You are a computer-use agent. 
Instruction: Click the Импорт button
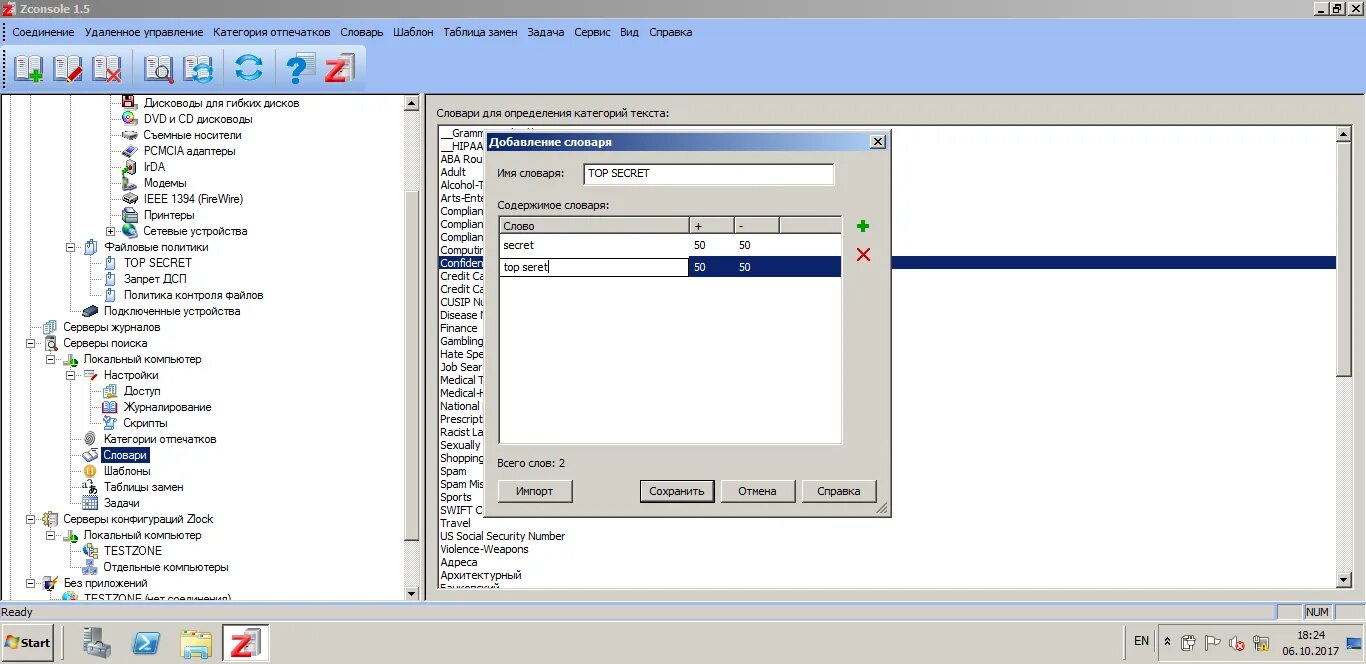(535, 491)
